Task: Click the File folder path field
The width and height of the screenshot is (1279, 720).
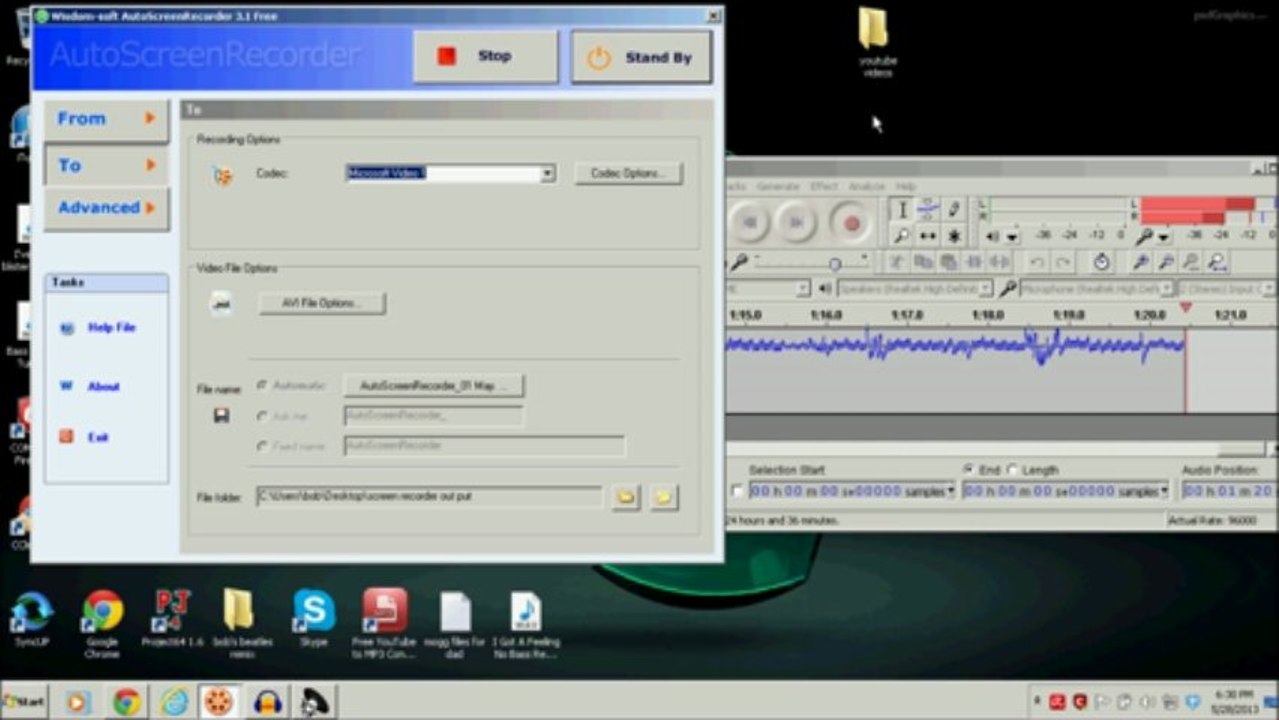Action: point(429,496)
